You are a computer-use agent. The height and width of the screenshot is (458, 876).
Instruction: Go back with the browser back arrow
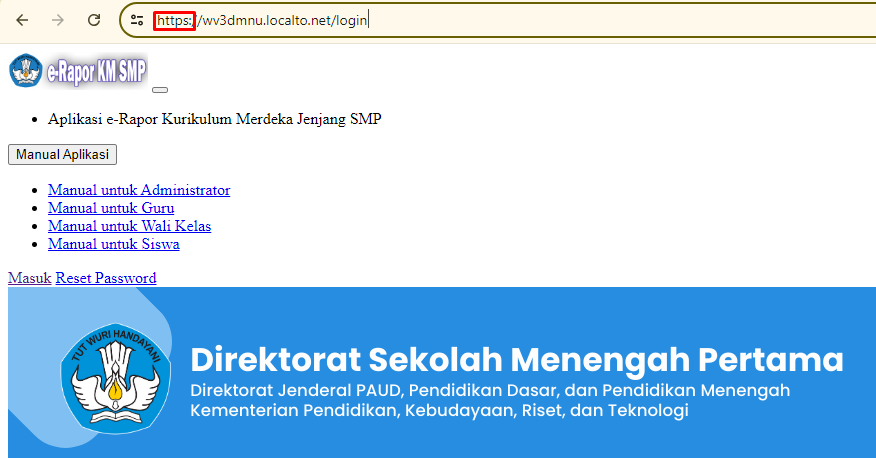coord(22,21)
